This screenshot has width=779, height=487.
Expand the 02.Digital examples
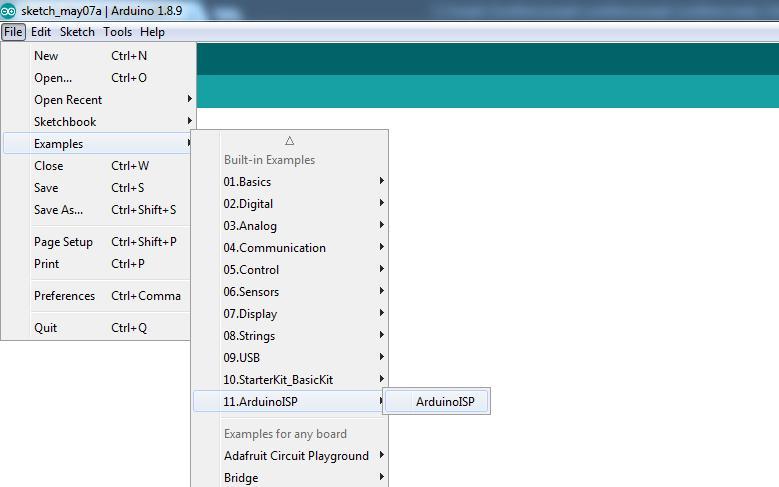[290, 203]
